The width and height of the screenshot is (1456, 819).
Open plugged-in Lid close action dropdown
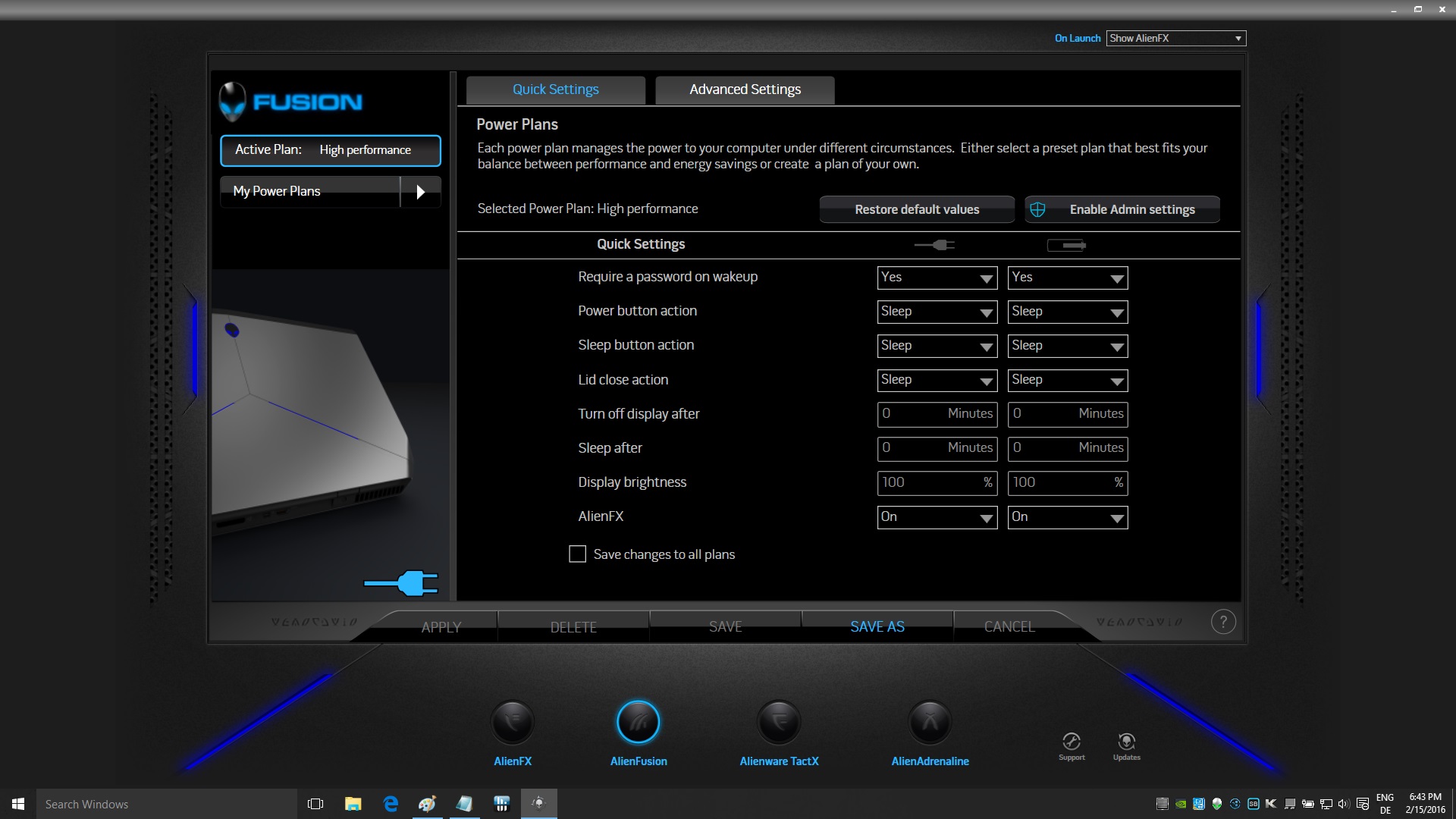(937, 380)
